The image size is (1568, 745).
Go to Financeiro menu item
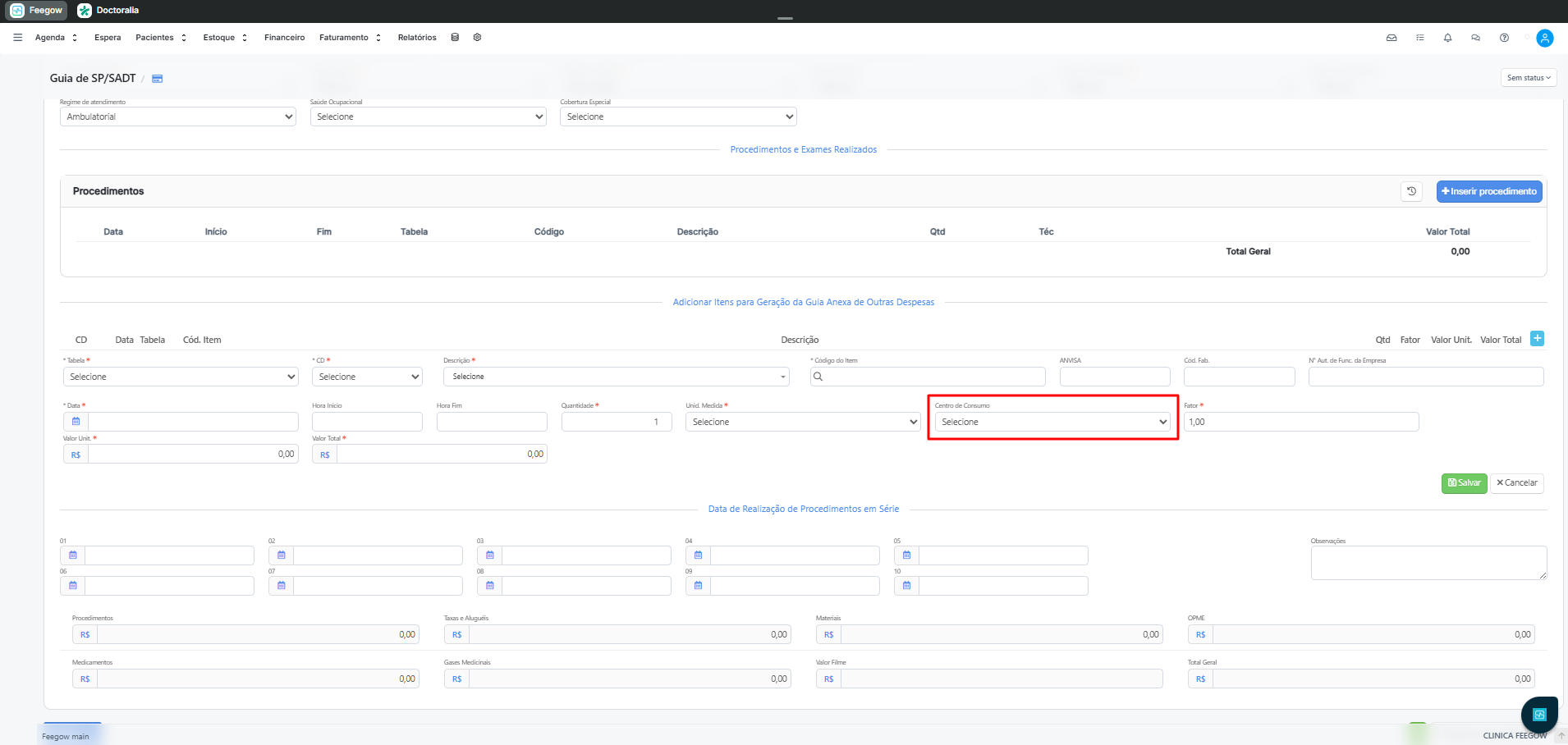[284, 38]
